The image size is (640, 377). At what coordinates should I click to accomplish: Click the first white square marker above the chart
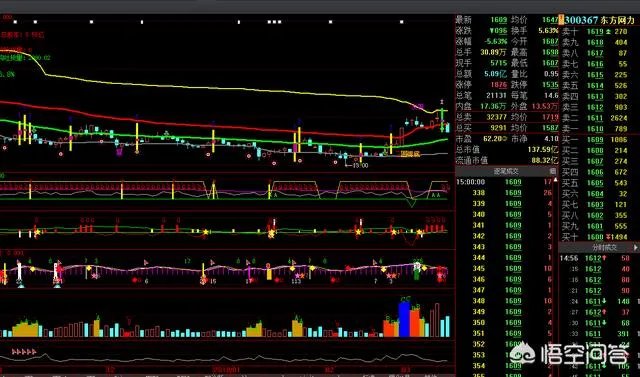[x=16, y=22]
